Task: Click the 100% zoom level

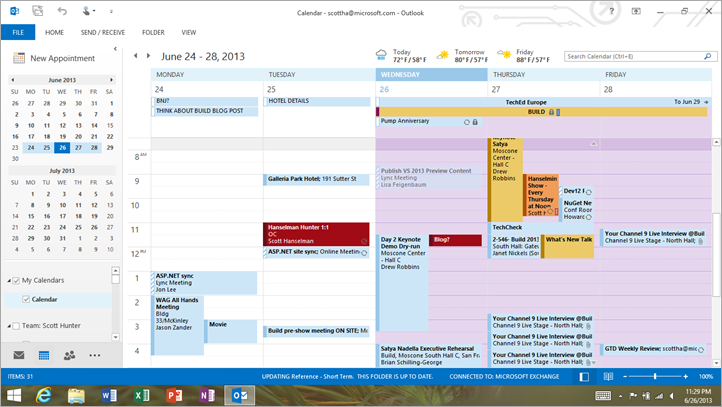Action: (x=705, y=377)
